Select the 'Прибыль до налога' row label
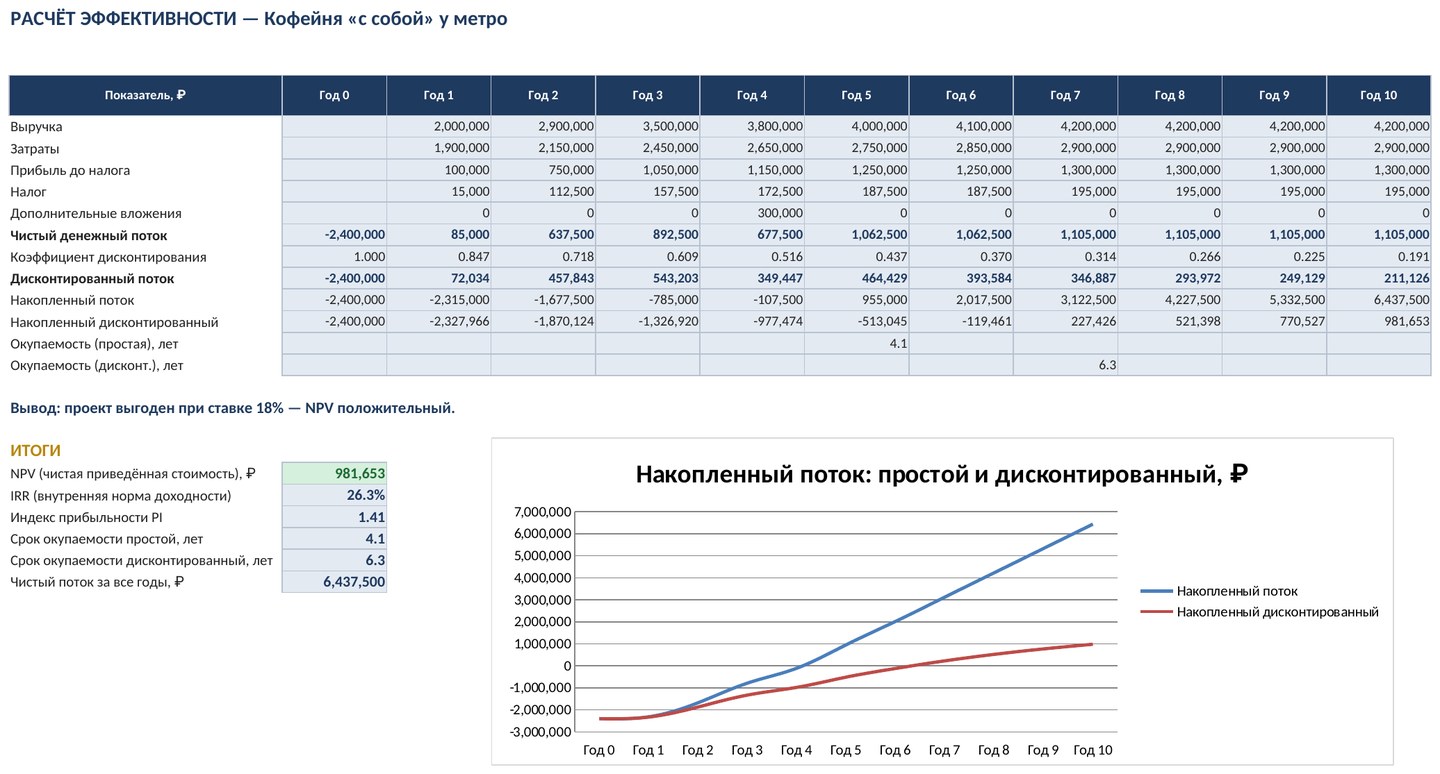 [x=70, y=170]
